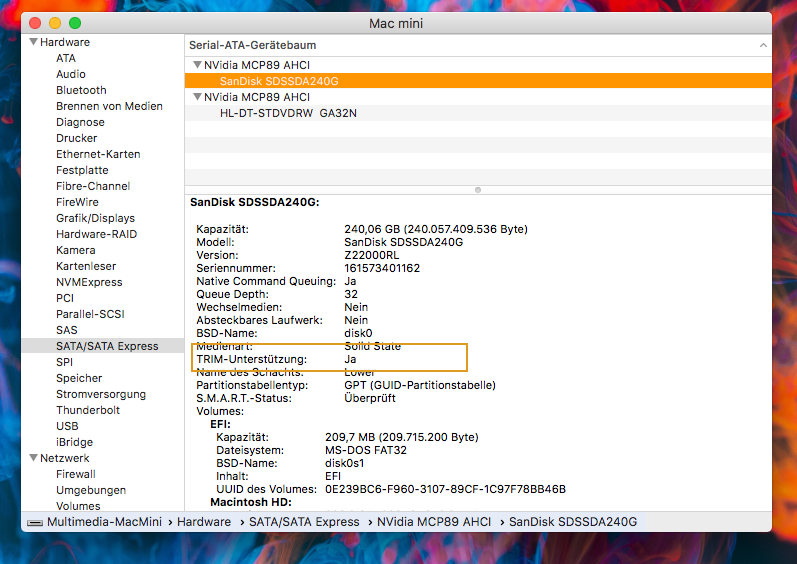797x564 pixels.
Task: Open Fibre-Channel entry
Action: [x=93, y=186]
